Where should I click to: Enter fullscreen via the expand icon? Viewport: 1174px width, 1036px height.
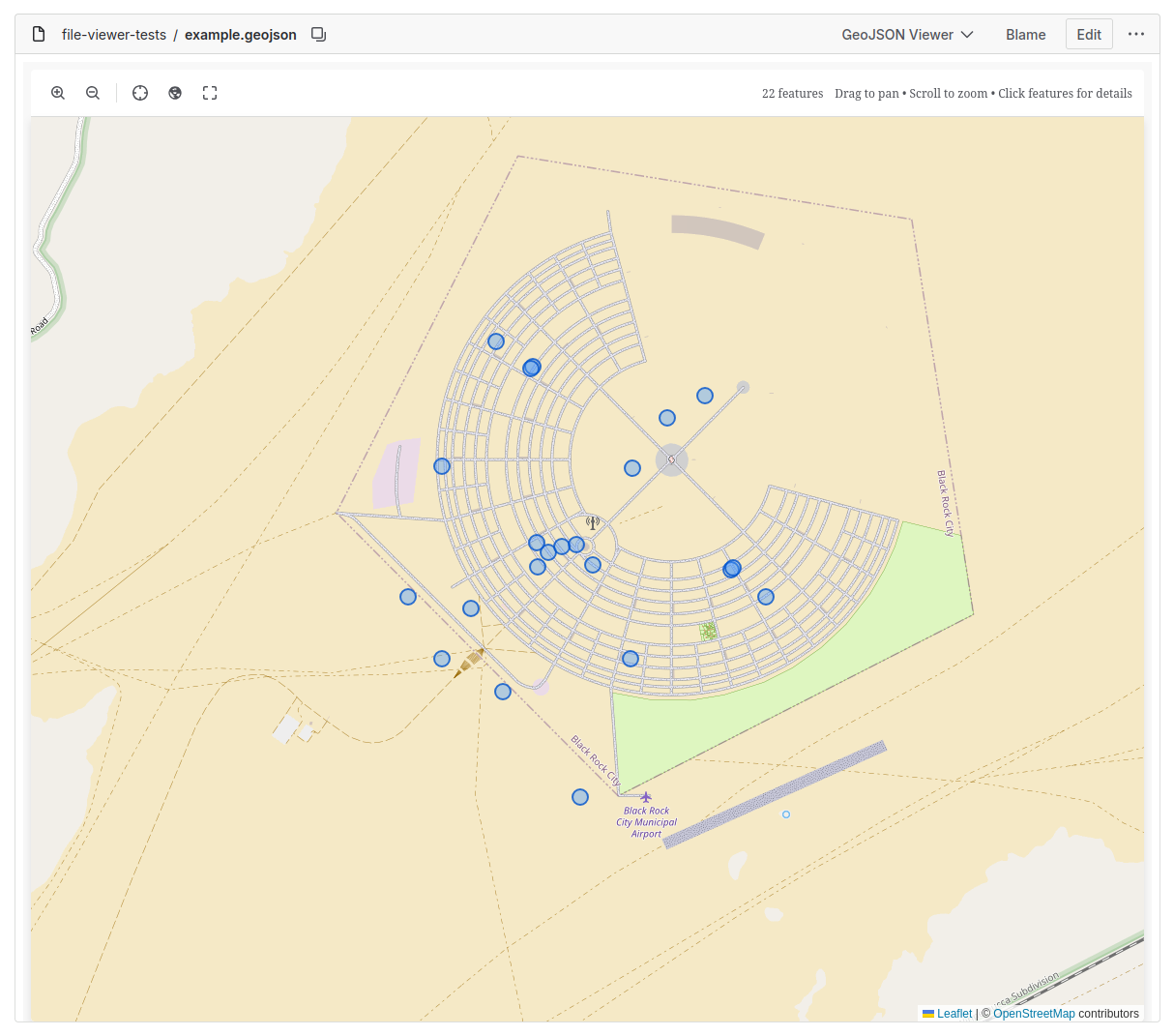click(x=210, y=93)
